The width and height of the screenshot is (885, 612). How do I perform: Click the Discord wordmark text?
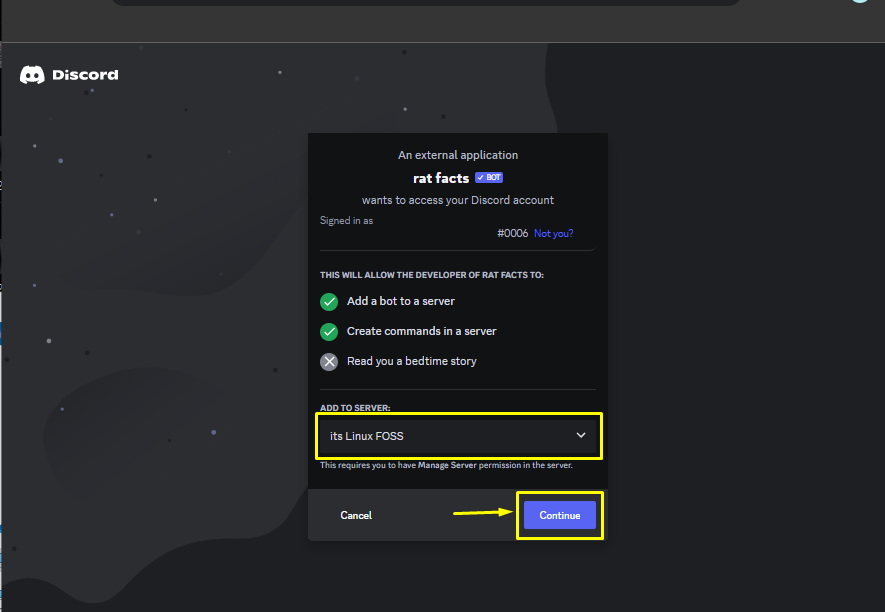(85, 75)
